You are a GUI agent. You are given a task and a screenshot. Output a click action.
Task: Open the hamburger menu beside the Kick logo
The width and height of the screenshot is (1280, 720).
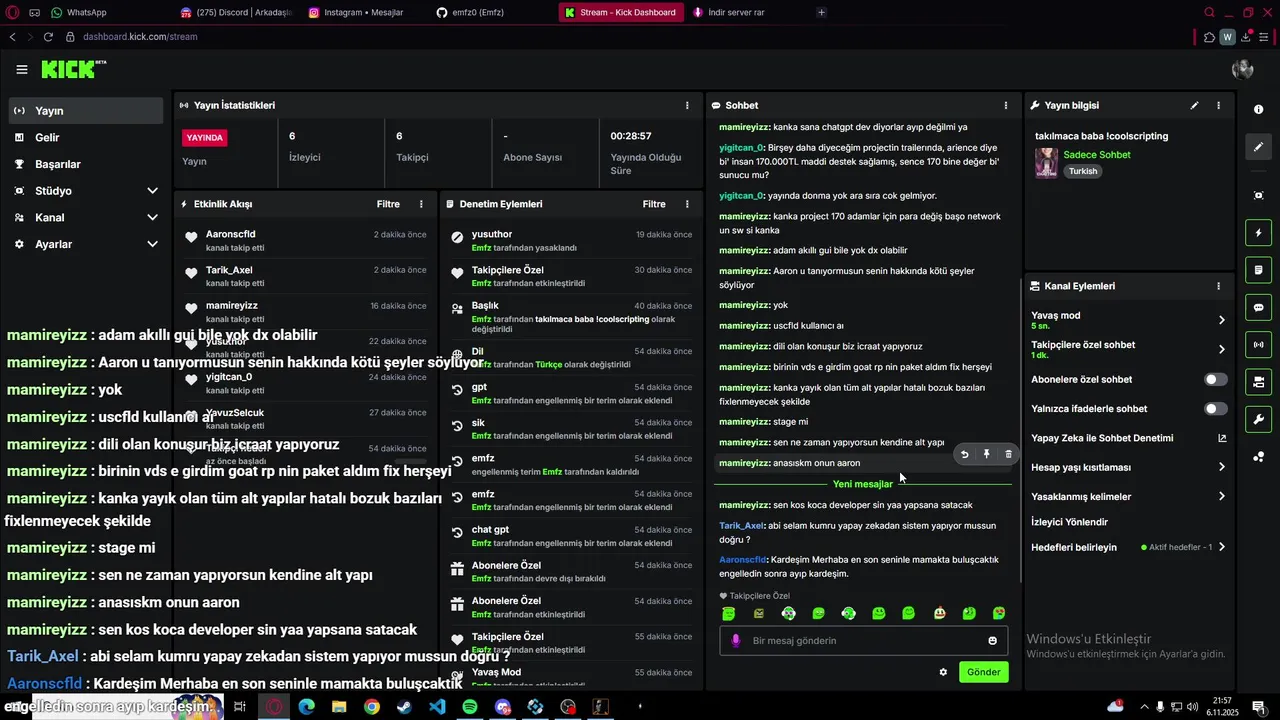pyautogui.click(x=22, y=69)
